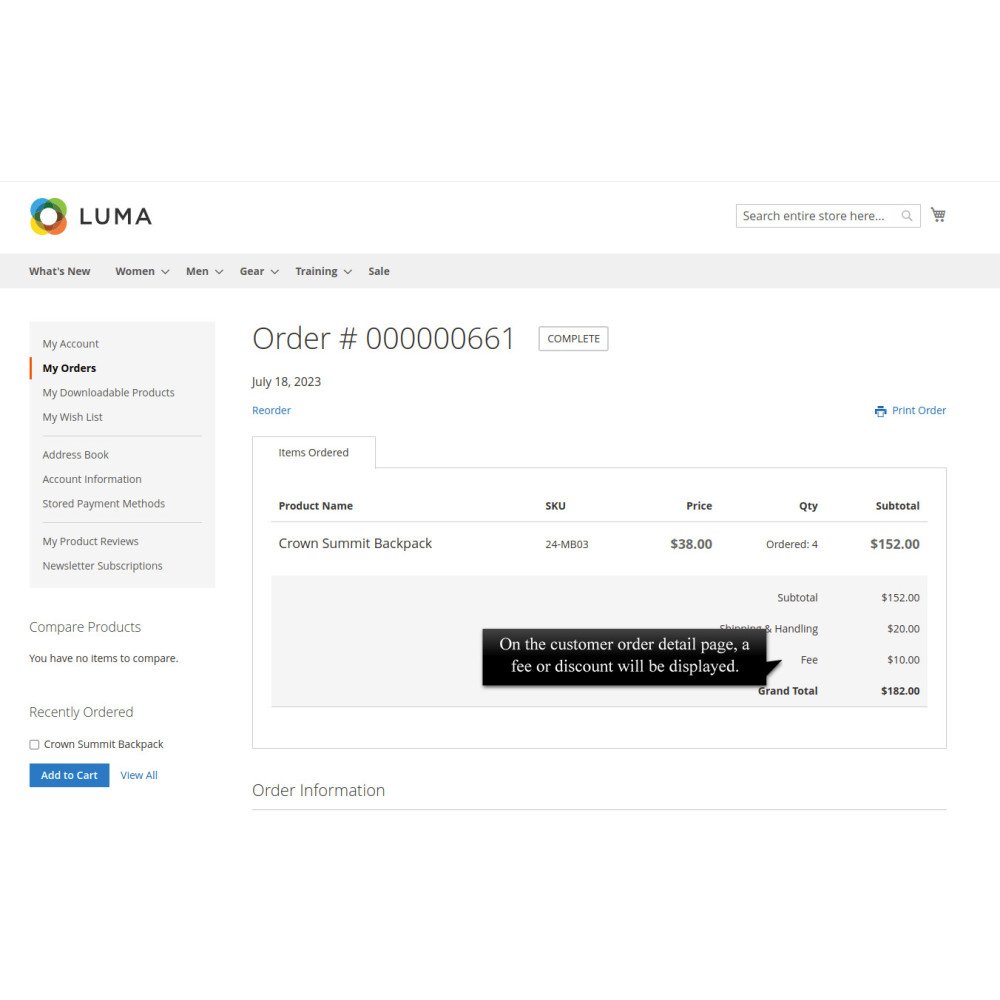Expand the Women menu chevron
1000x1000 pixels.
165,272
